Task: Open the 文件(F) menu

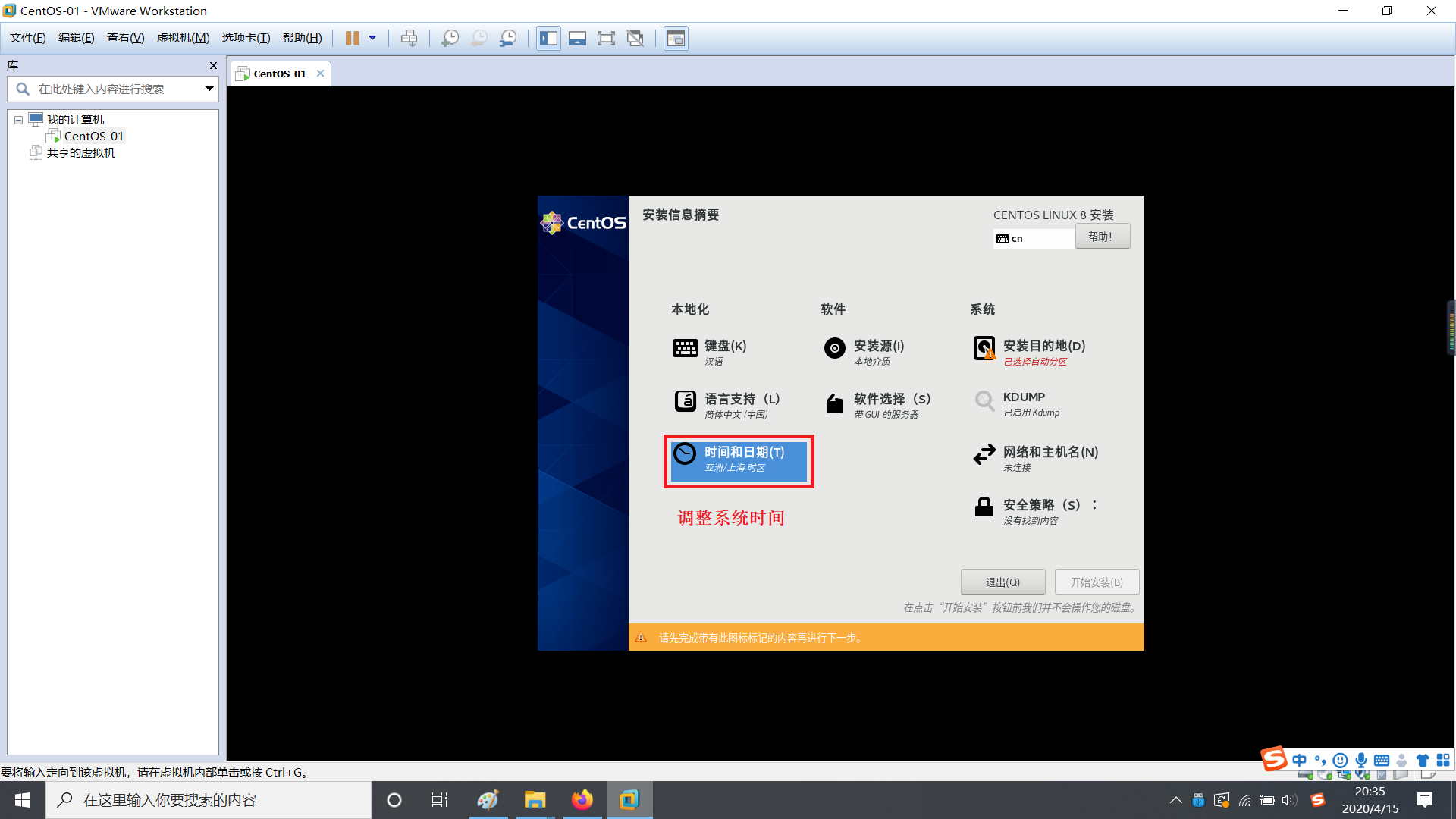Action: click(27, 38)
